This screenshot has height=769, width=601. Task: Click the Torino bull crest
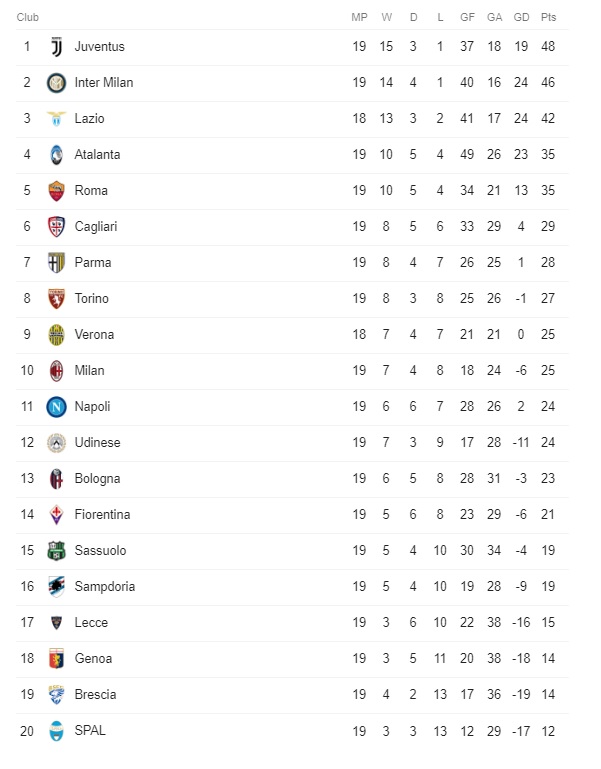coord(56,299)
